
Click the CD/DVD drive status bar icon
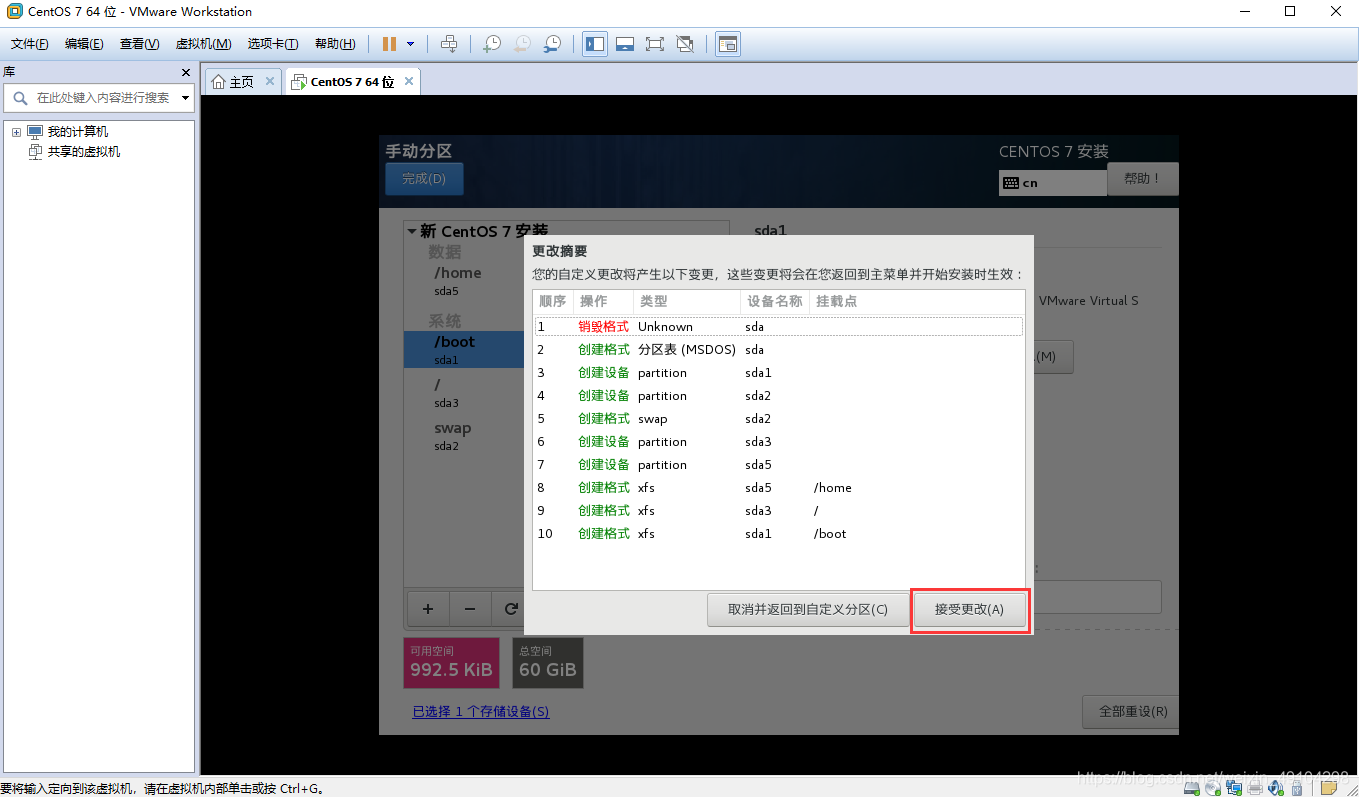(1214, 788)
